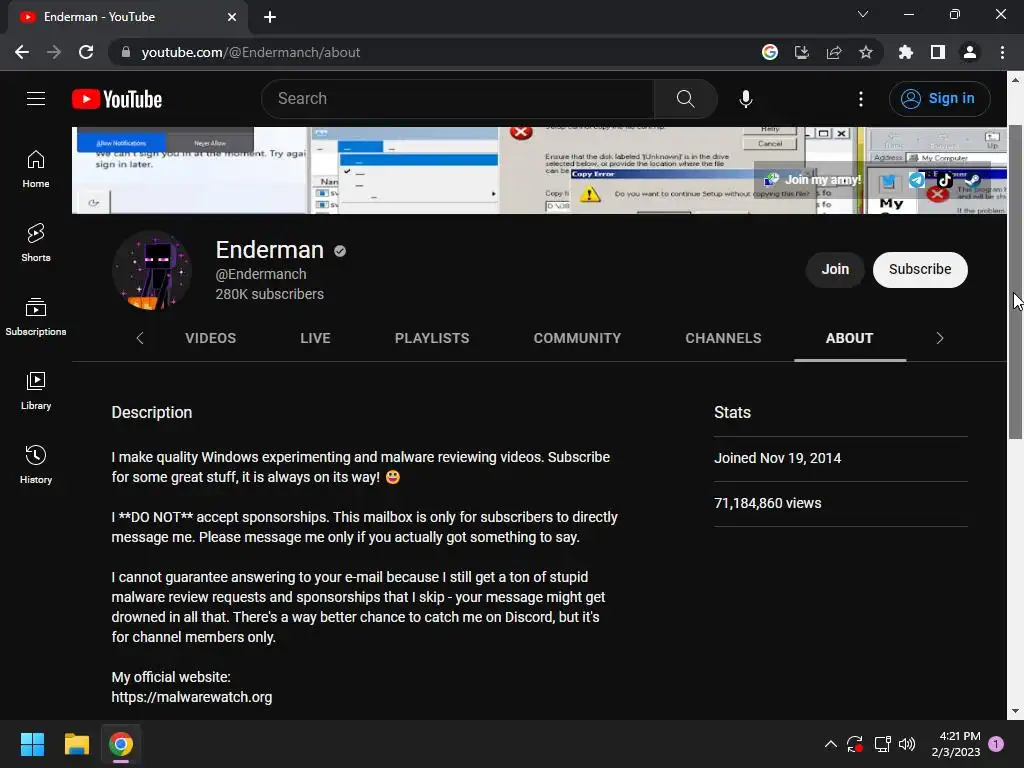Start voice search with the microphone
The height and width of the screenshot is (768, 1024).
pyautogui.click(x=746, y=99)
